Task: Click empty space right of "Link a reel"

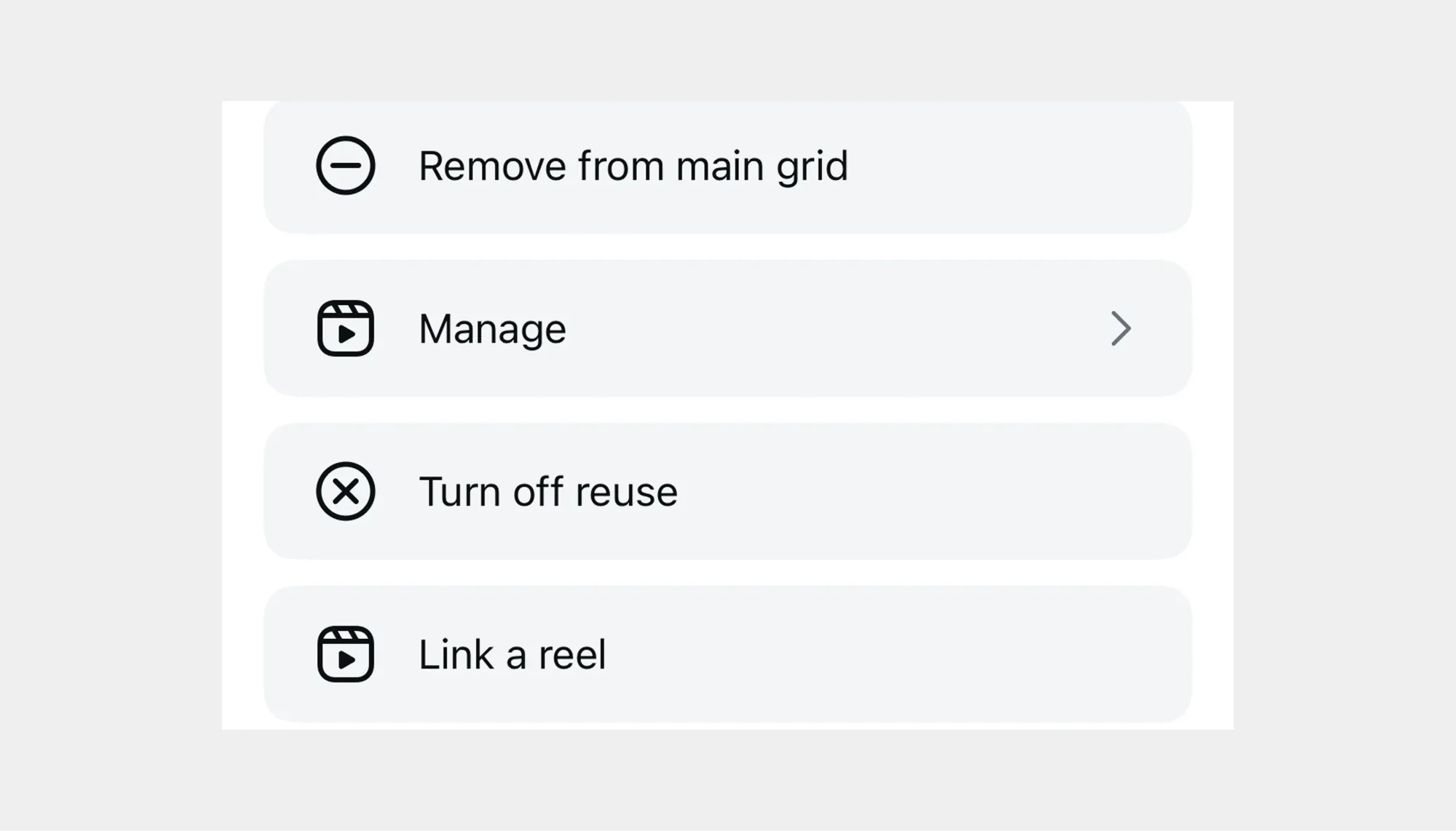Action: 895,655
